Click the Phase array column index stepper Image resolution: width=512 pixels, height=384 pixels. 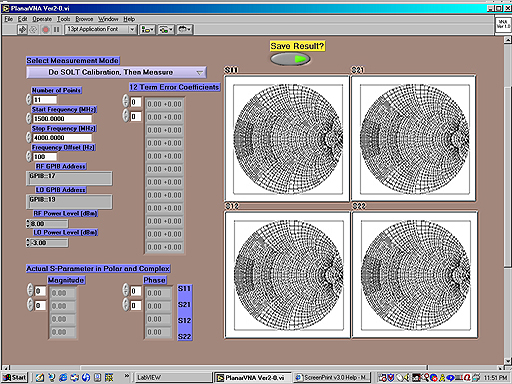pos(126,305)
